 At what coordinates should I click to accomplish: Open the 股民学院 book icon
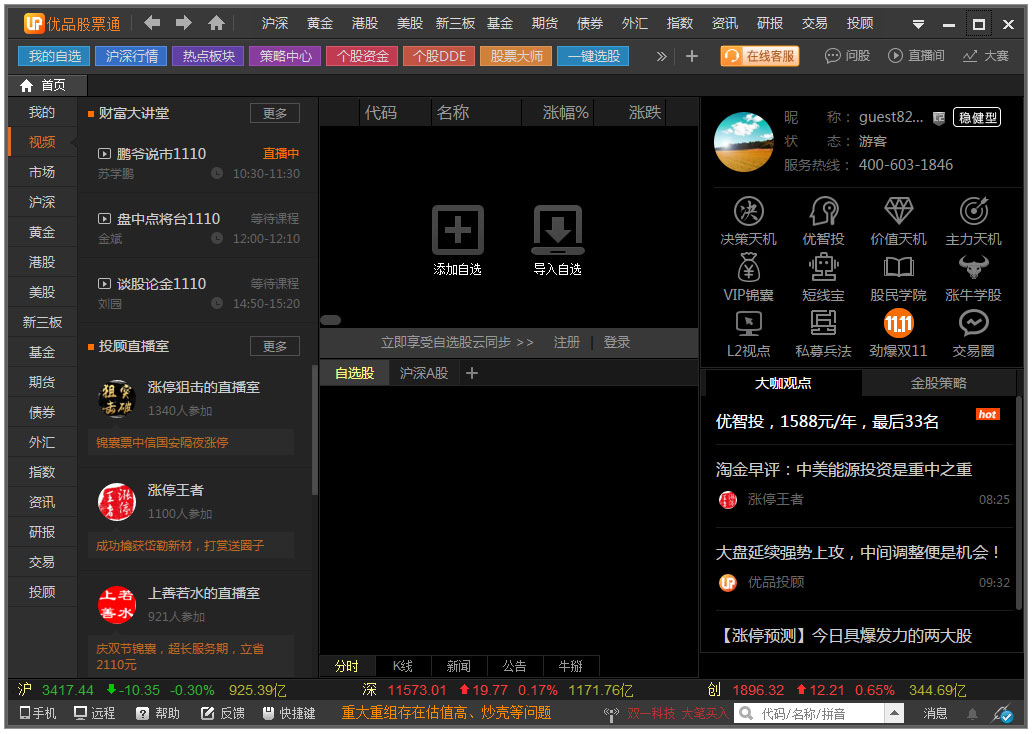(898, 268)
